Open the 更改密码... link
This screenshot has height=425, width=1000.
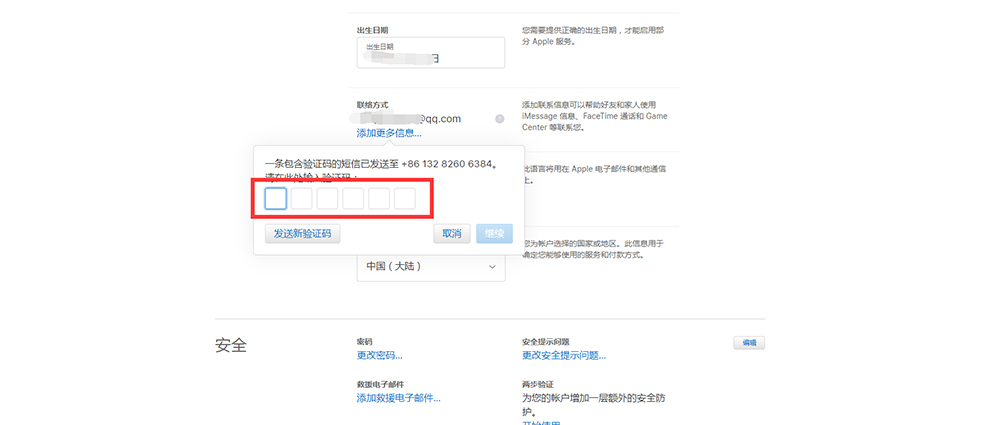[379, 355]
